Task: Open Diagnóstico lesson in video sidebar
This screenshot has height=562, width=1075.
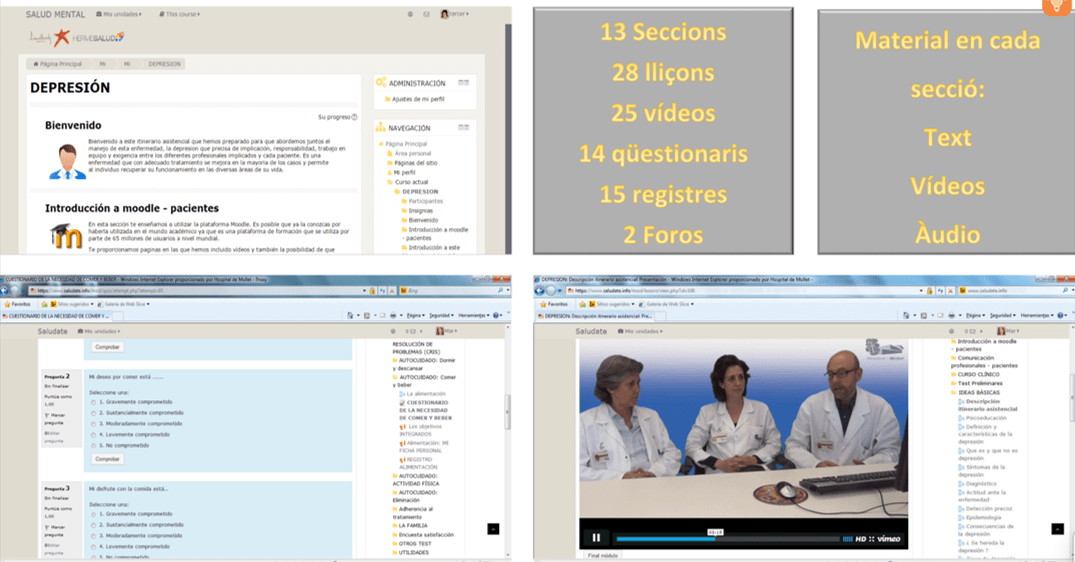Action: 982,484
